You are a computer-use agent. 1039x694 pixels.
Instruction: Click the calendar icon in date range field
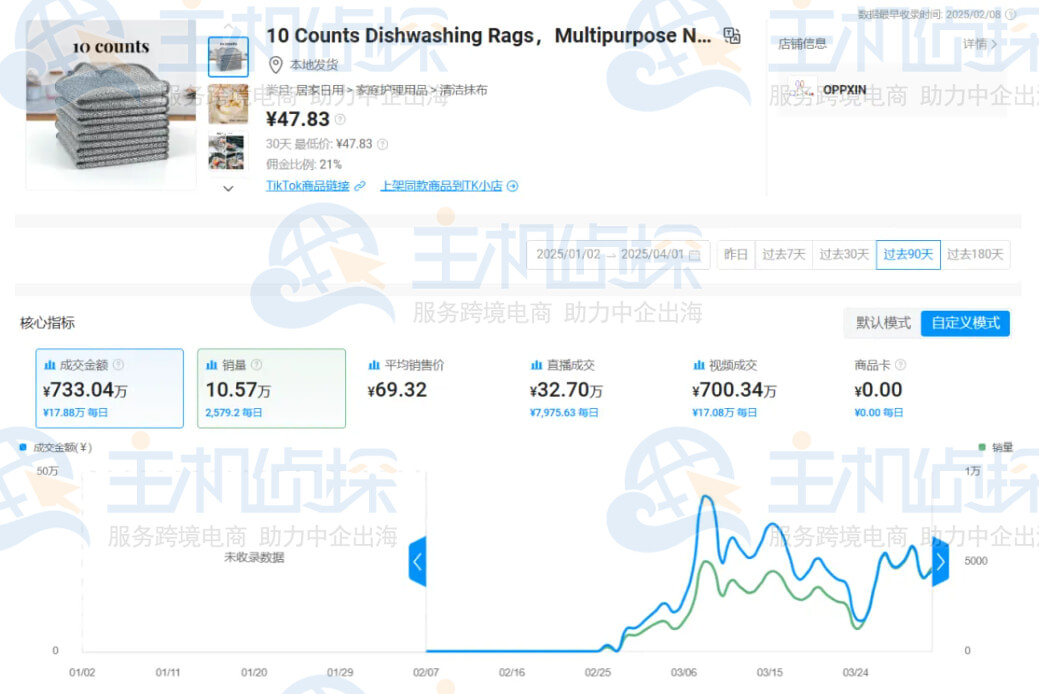695,255
